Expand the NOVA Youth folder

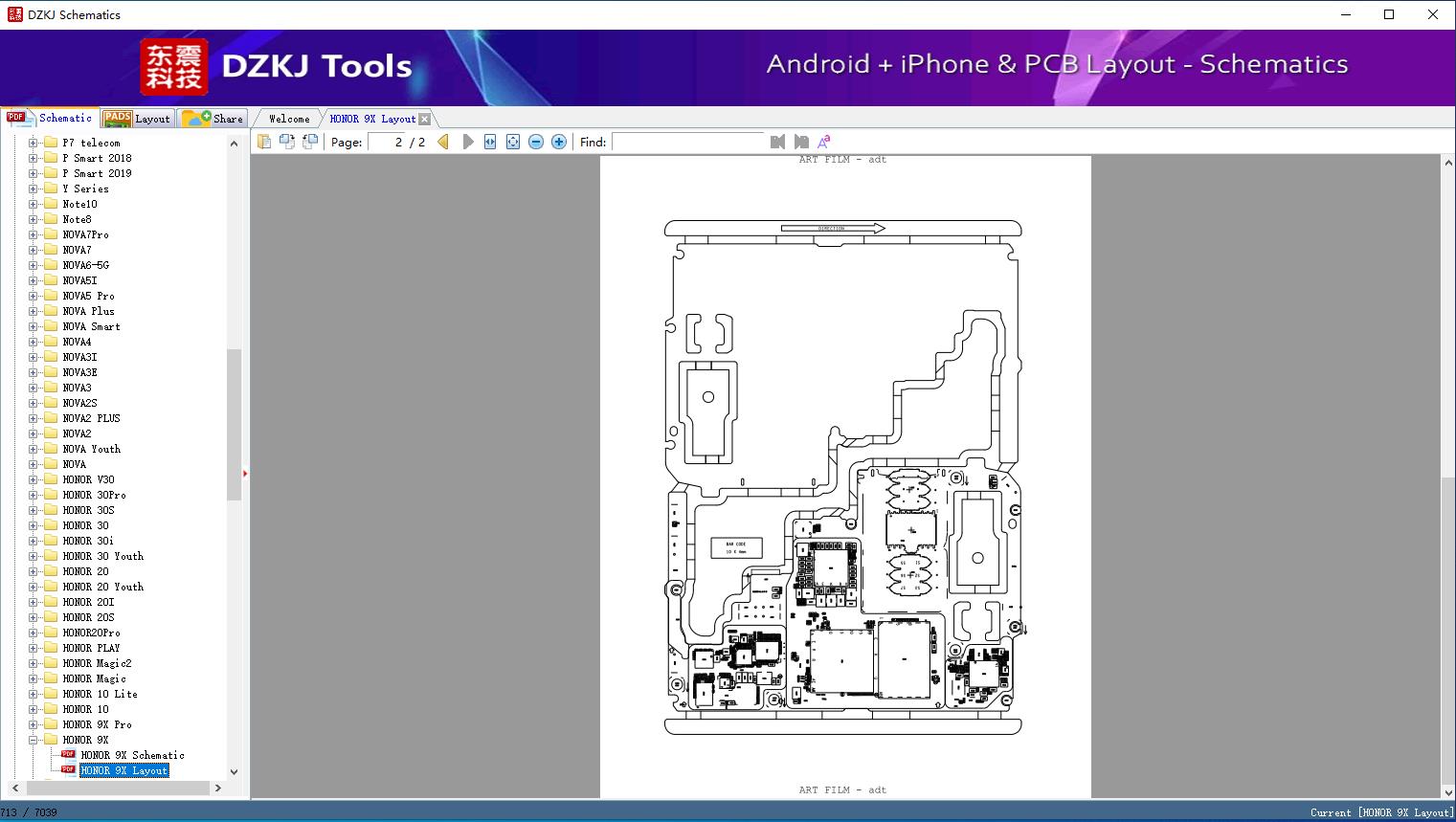coord(34,449)
